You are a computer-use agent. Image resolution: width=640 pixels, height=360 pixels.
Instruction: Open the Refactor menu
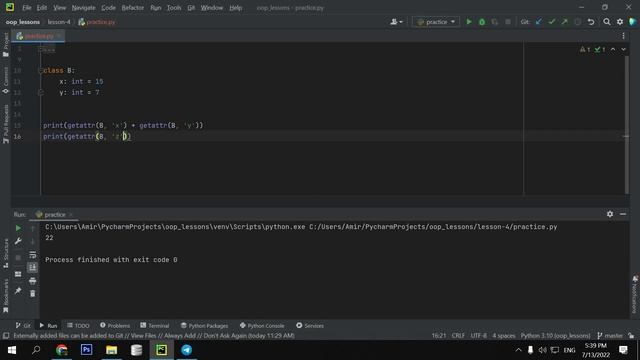click(133, 8)
